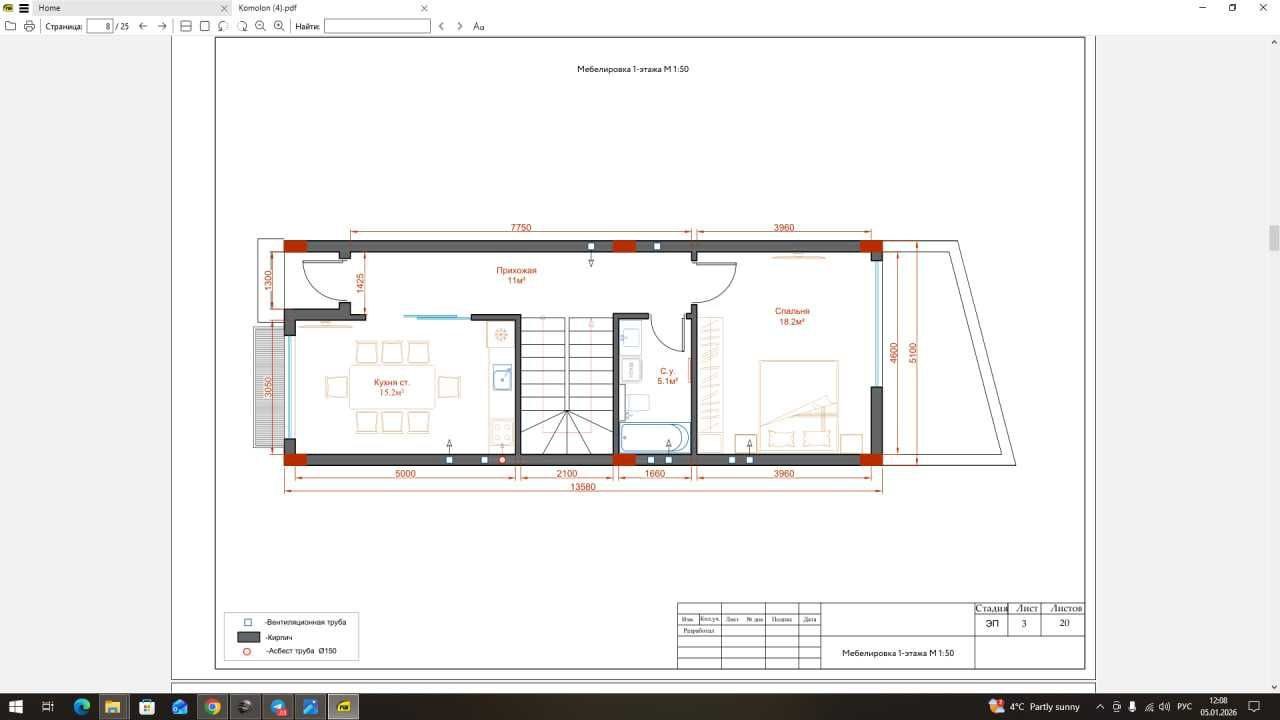The width and height of the screenshot is (1280, 720).
Task: Find next search result arrow
Action: click(460, 26)
